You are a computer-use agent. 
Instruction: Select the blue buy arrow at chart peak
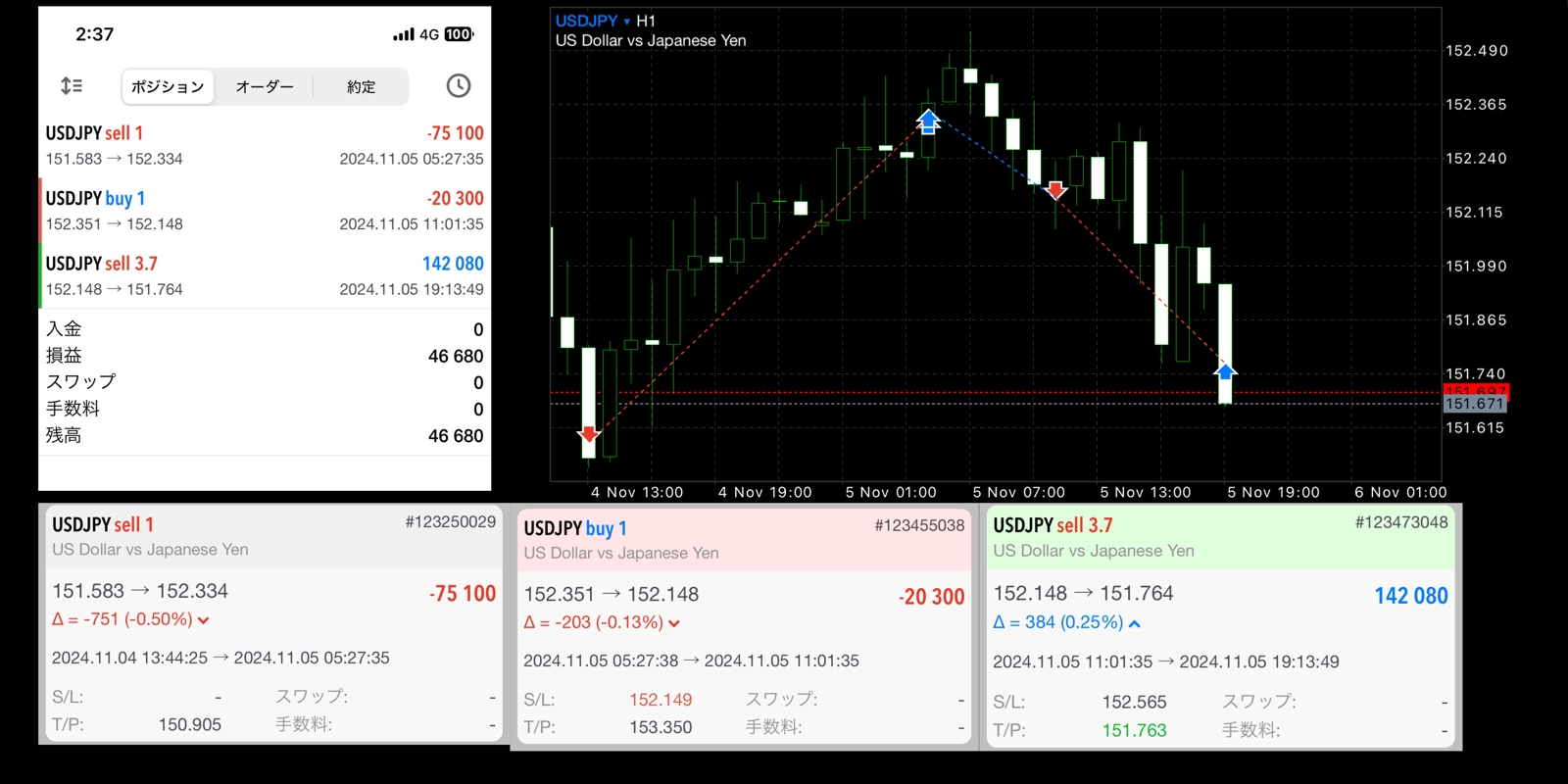(x=928, y=122)
